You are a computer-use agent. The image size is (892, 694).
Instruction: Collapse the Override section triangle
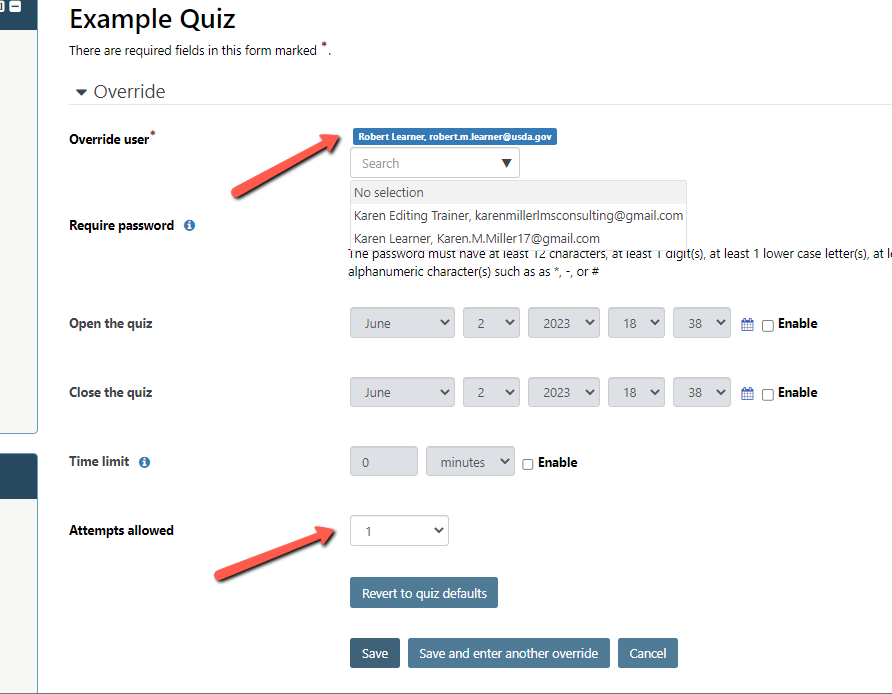tap(81, 92)
